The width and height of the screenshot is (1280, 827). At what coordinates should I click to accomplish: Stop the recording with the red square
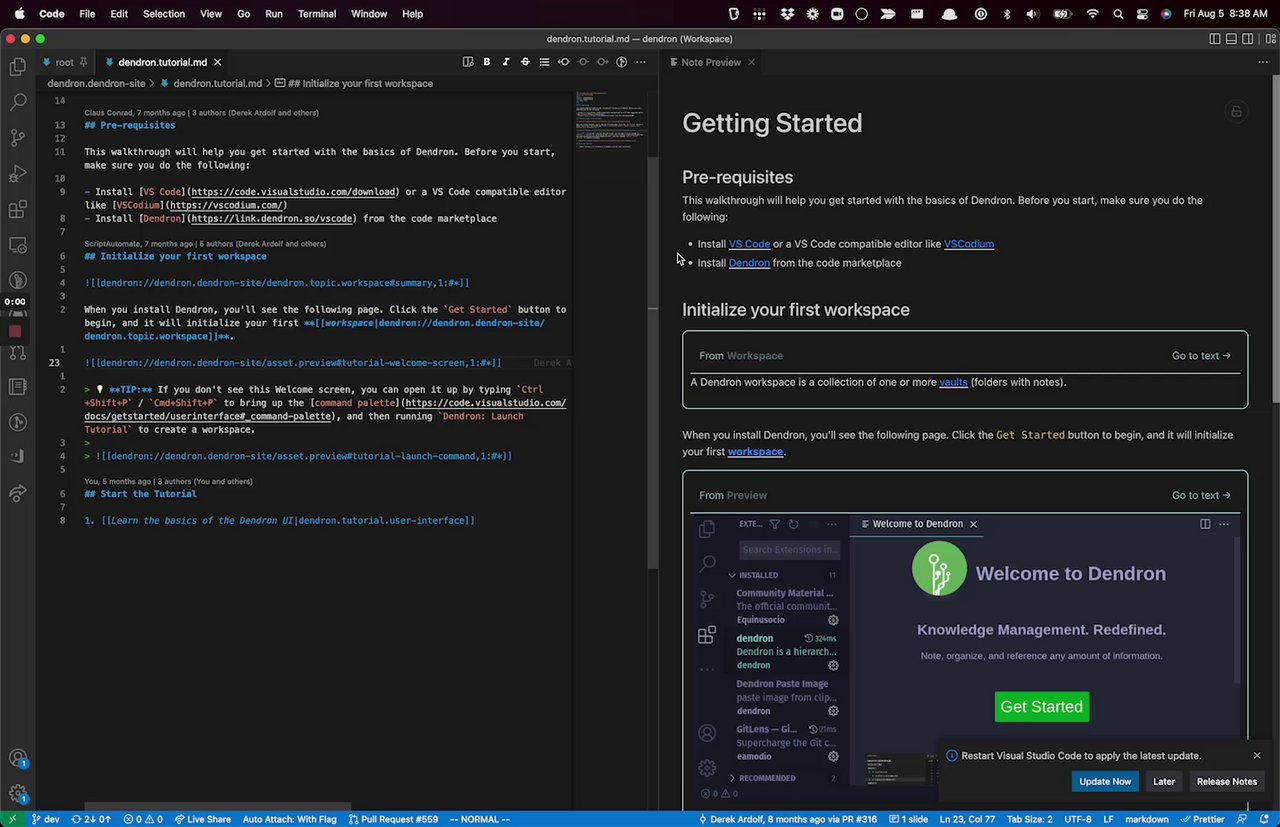tap(15, 331)
